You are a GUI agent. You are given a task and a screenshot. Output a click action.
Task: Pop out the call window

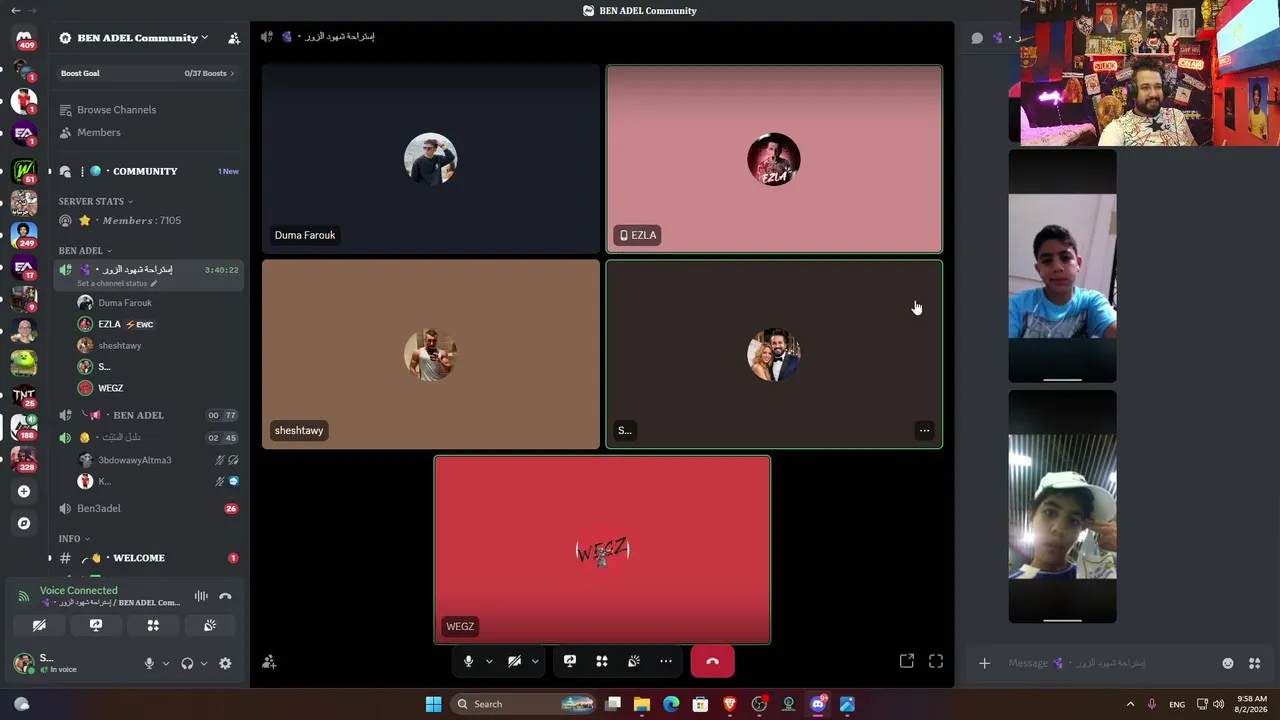point(907,661)
